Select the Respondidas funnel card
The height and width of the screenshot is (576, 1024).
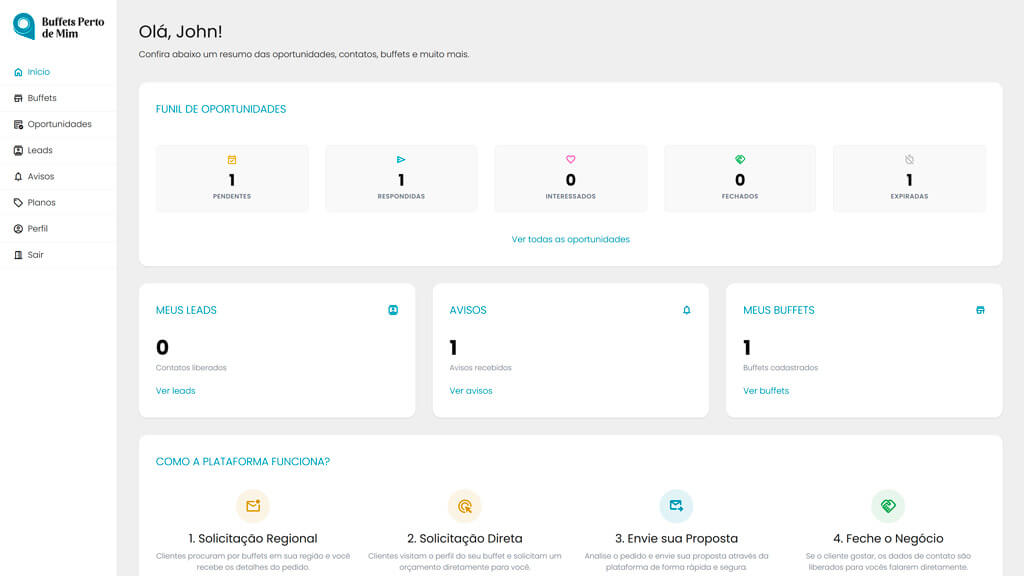point(401,178)
